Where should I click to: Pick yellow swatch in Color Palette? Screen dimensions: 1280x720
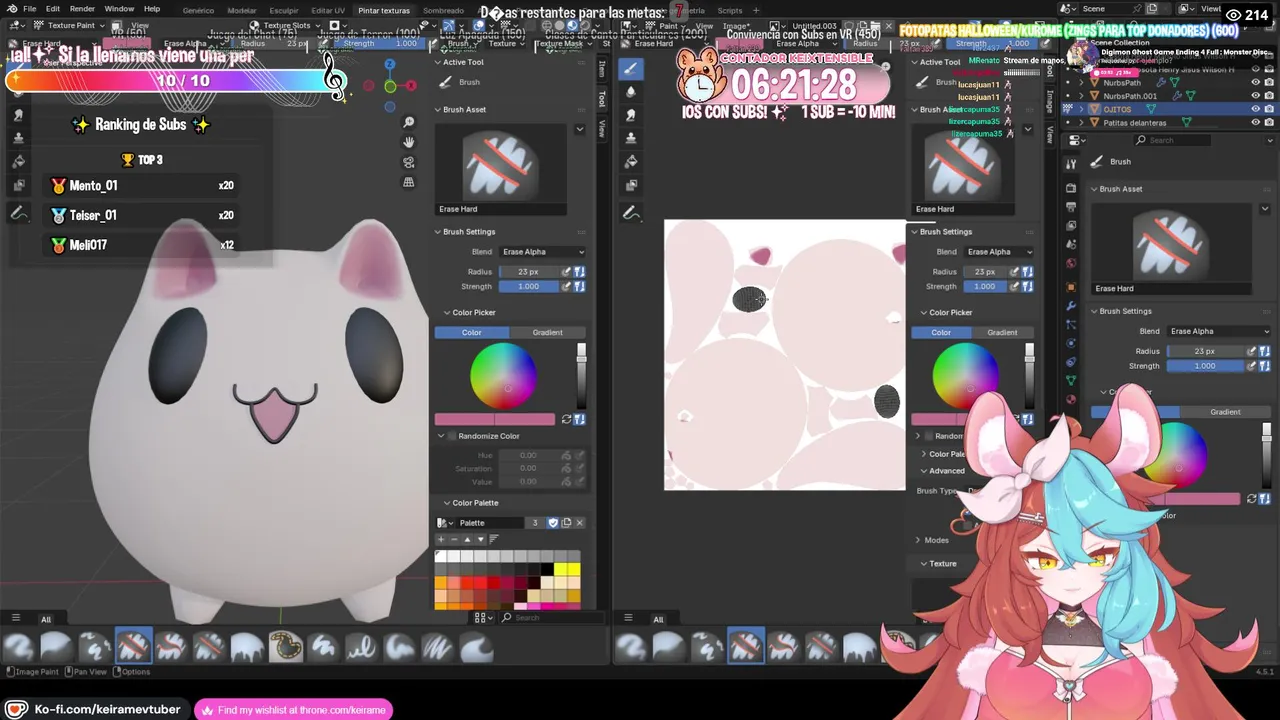[x=561, y=569]
